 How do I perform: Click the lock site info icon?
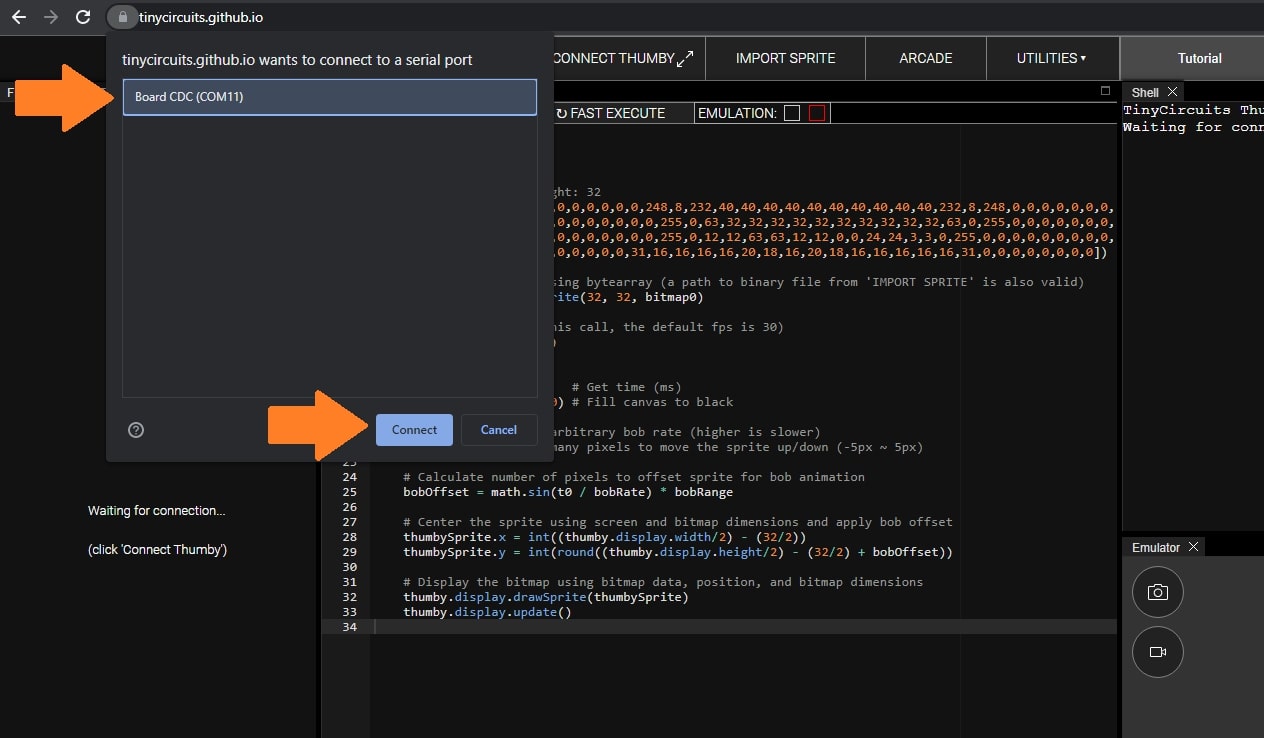(x=121, y=17)
